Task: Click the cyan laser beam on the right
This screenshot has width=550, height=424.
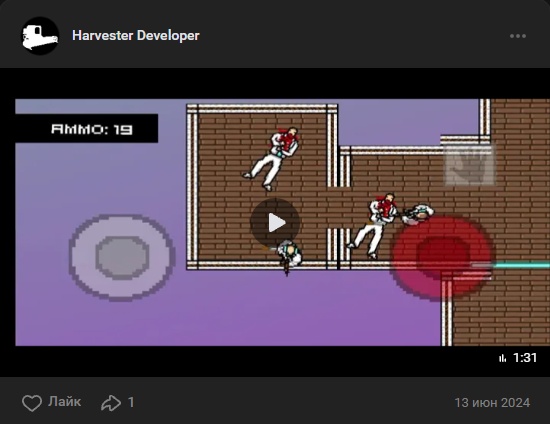Action: (x=520, y=265)
